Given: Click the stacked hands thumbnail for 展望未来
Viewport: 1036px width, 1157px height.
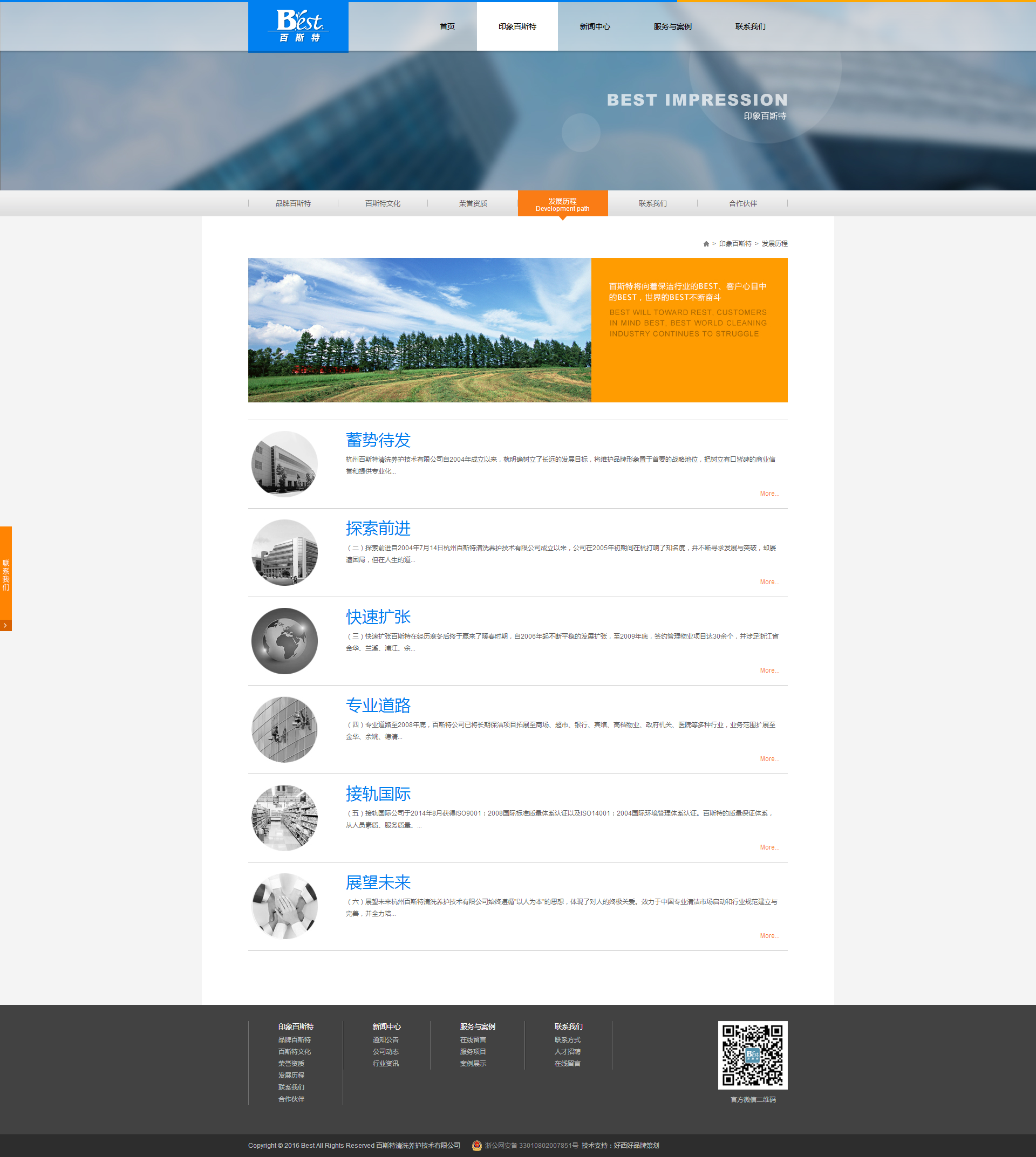Looking at the screenshot, I should [x=284, y=906].
